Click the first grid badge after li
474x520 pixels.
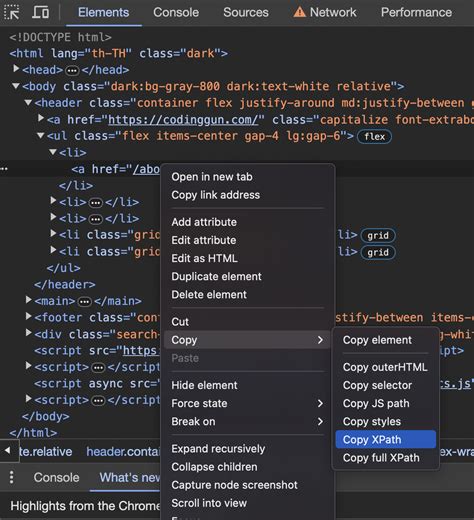(x=378, y=236)
